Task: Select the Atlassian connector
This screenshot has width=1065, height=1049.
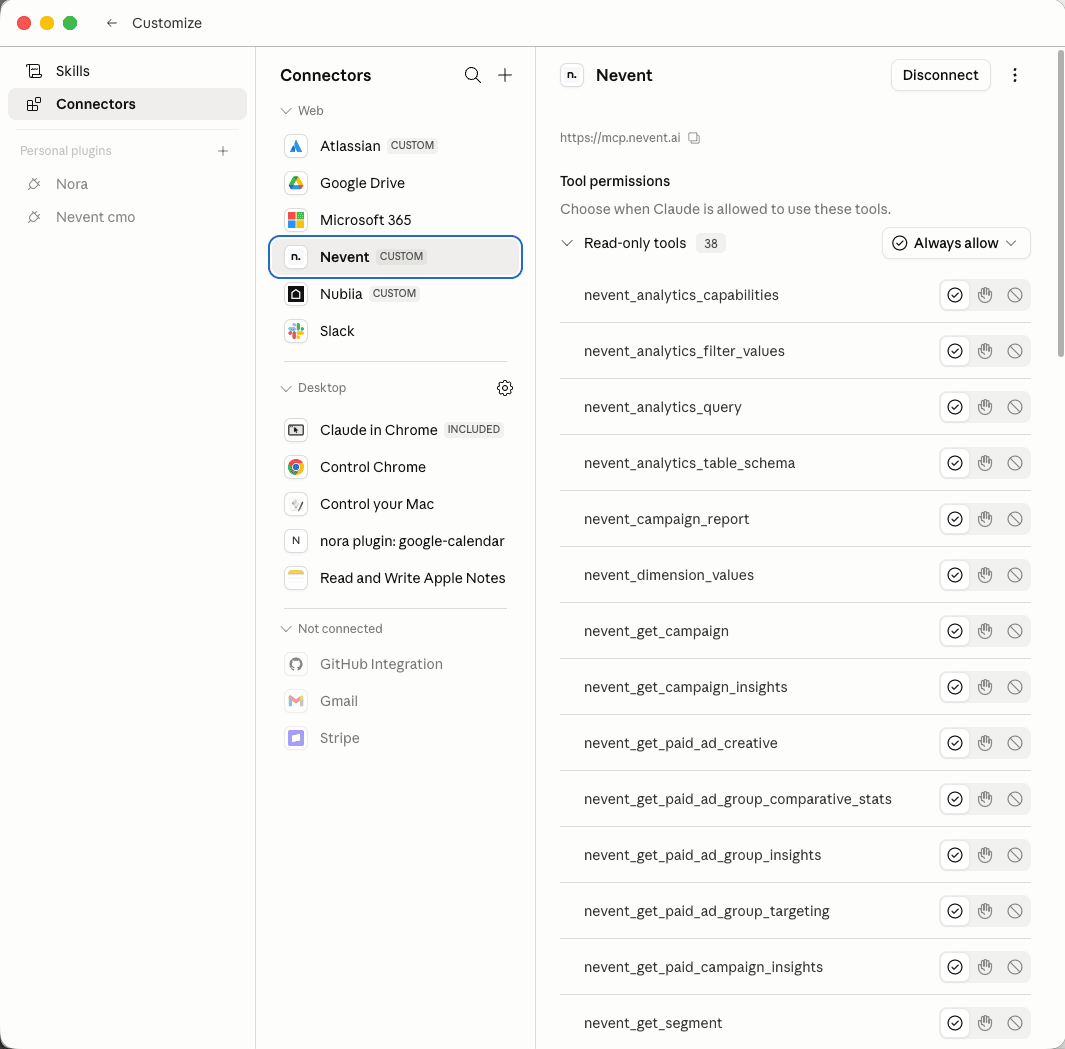Action: pyautogui.click(x=395, y=146)
